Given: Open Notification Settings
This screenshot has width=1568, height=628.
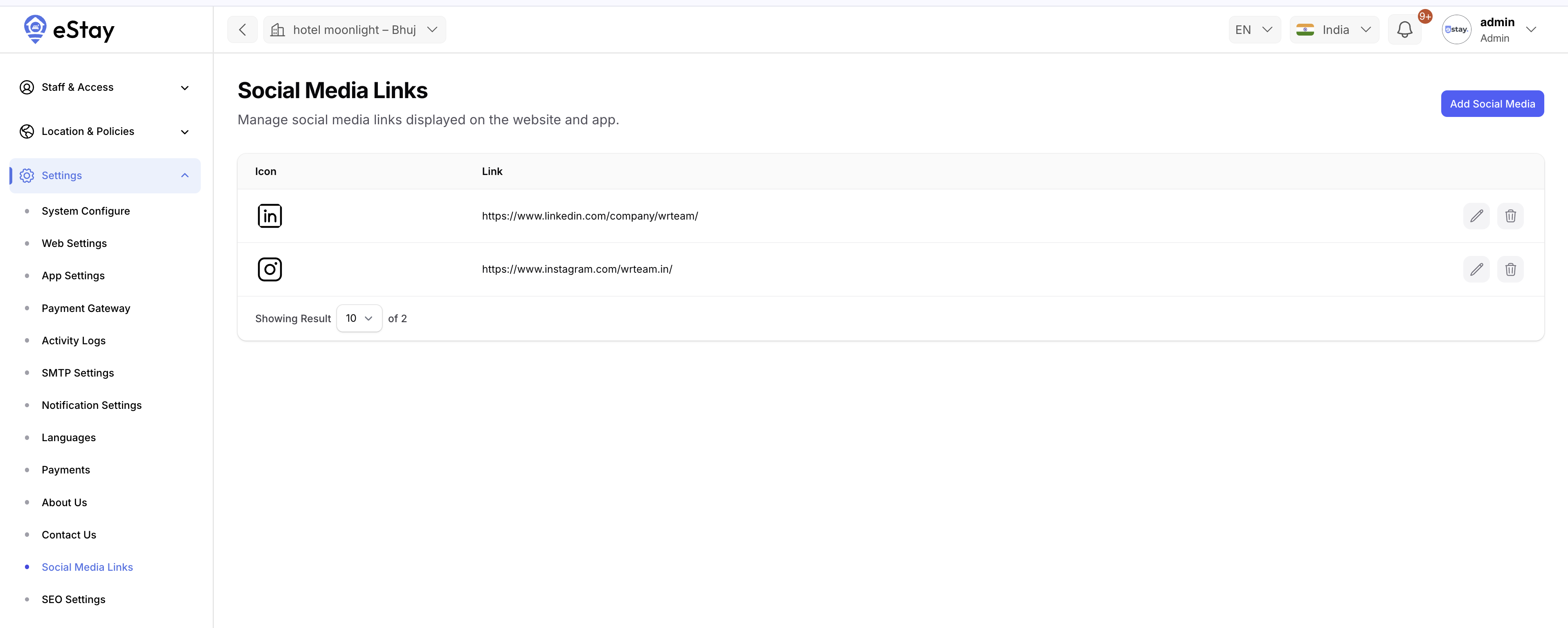Looking at the screenshot, I should coord(92,405).
